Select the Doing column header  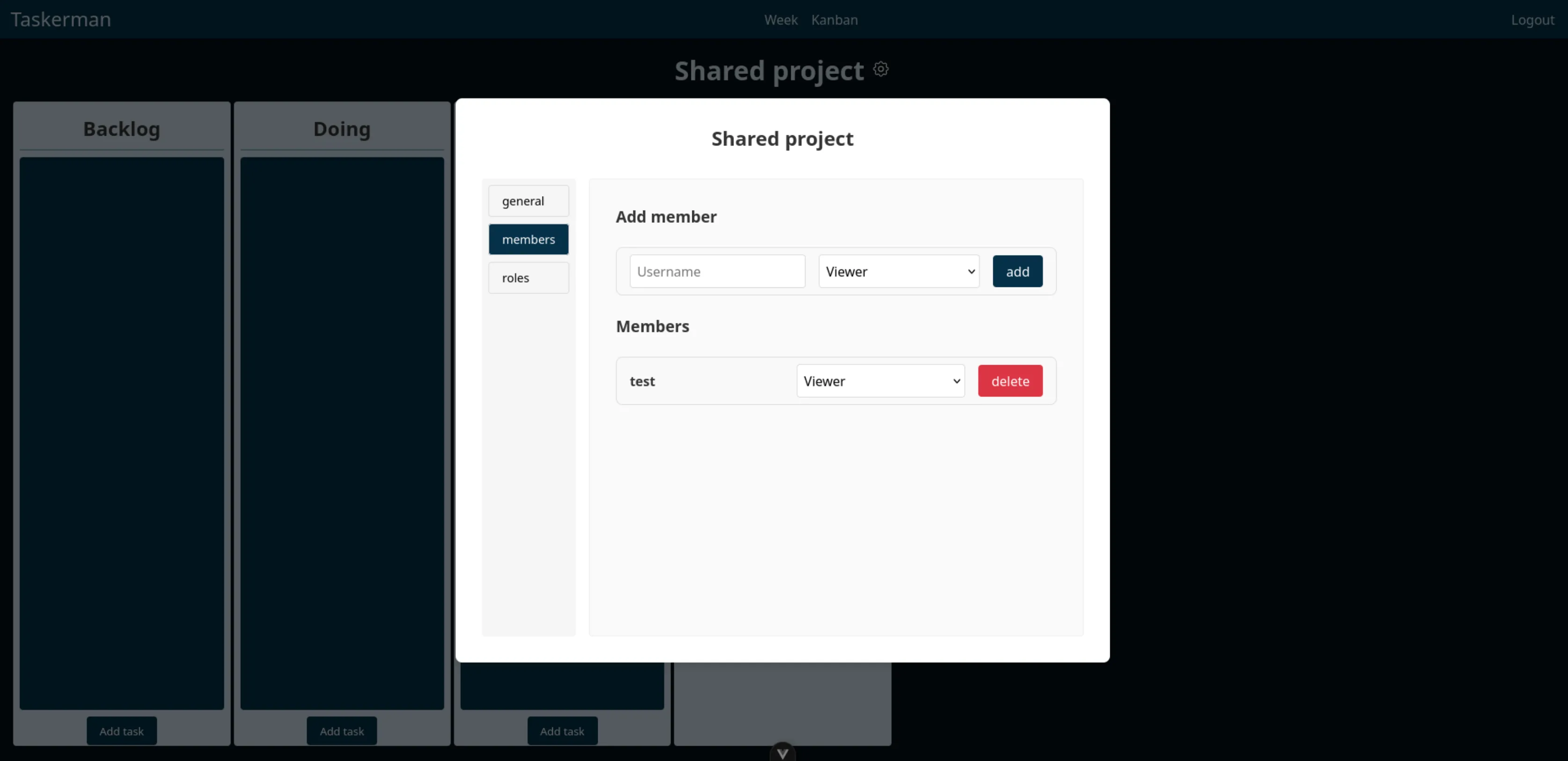[342, 129]
